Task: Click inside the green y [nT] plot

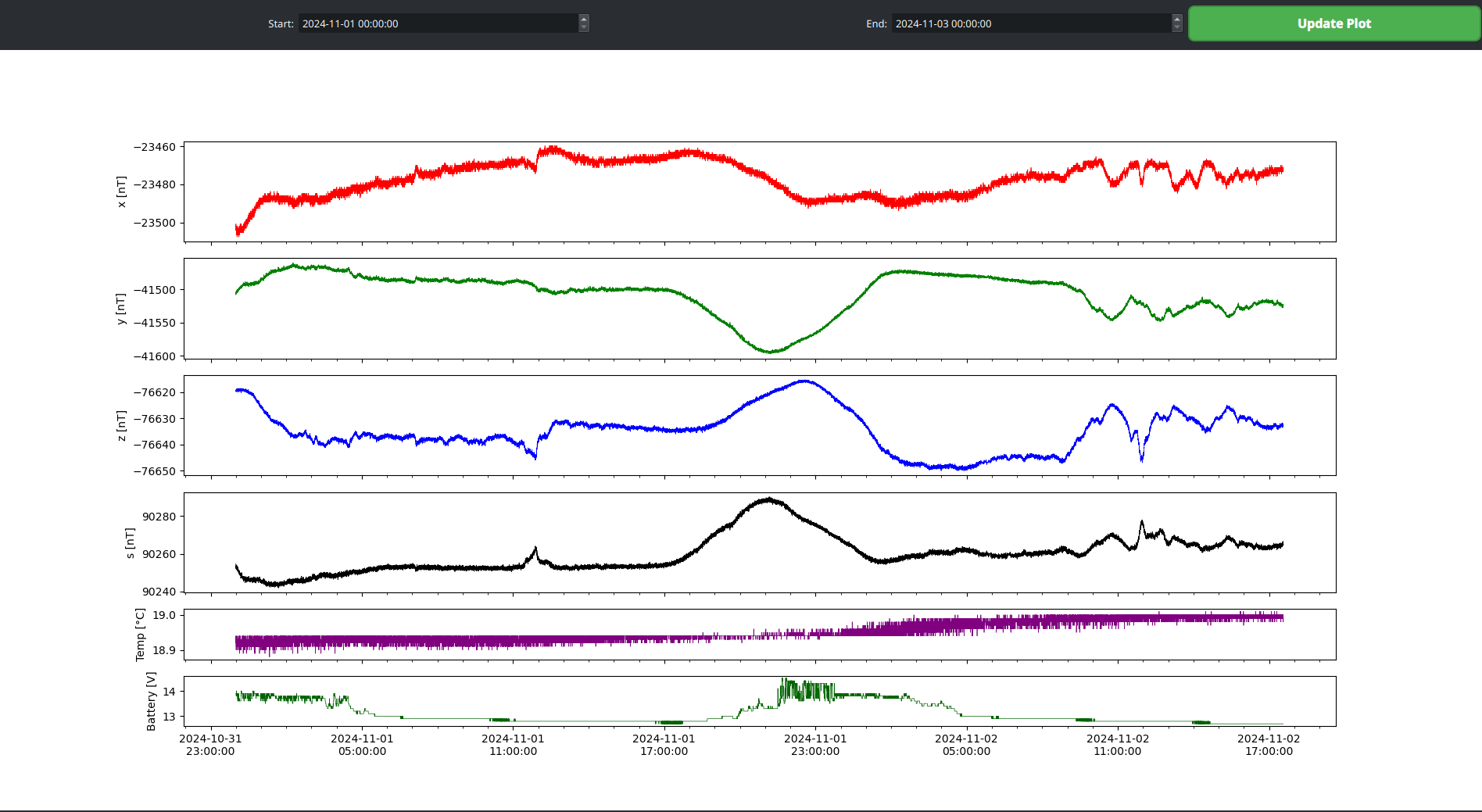Action: [760, 309]
